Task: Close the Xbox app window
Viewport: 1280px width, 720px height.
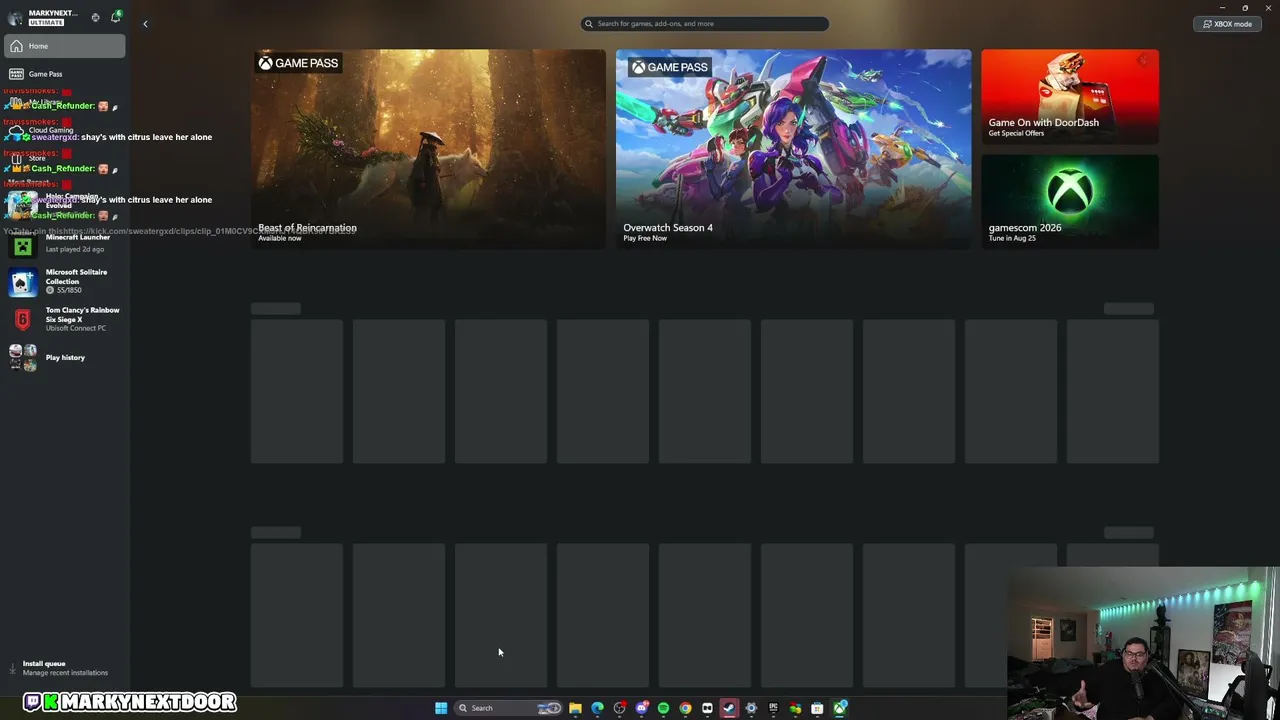Action: tap(1268, 8)
